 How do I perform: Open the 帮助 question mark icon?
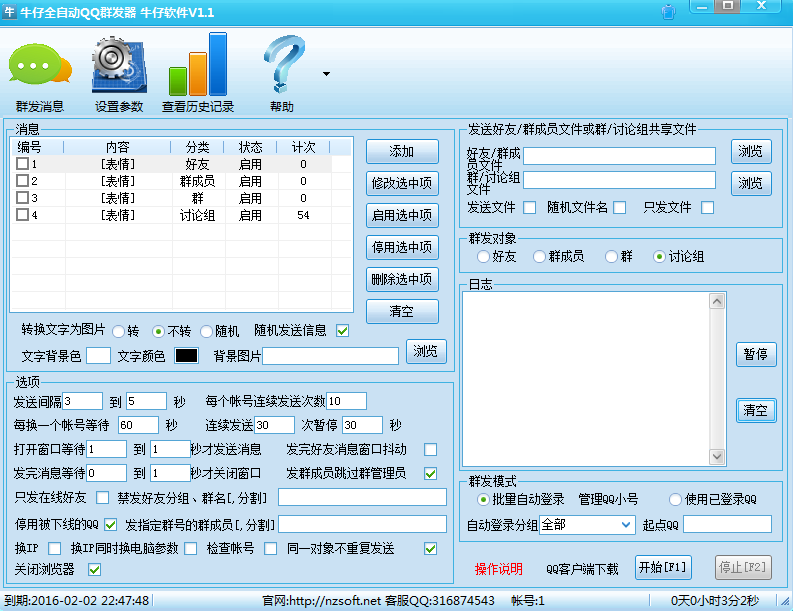[x=284, y=64]
